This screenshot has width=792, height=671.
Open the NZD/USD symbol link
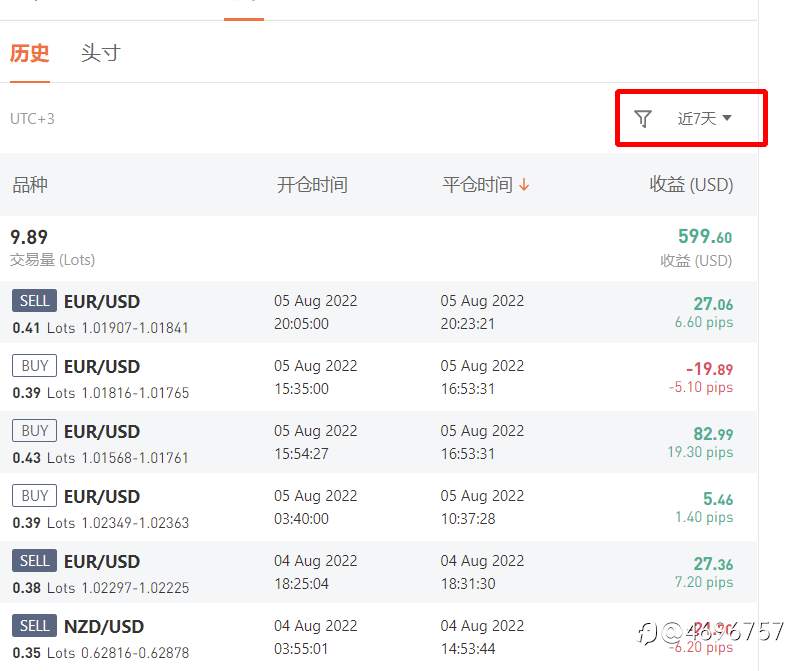coord(104,627)
